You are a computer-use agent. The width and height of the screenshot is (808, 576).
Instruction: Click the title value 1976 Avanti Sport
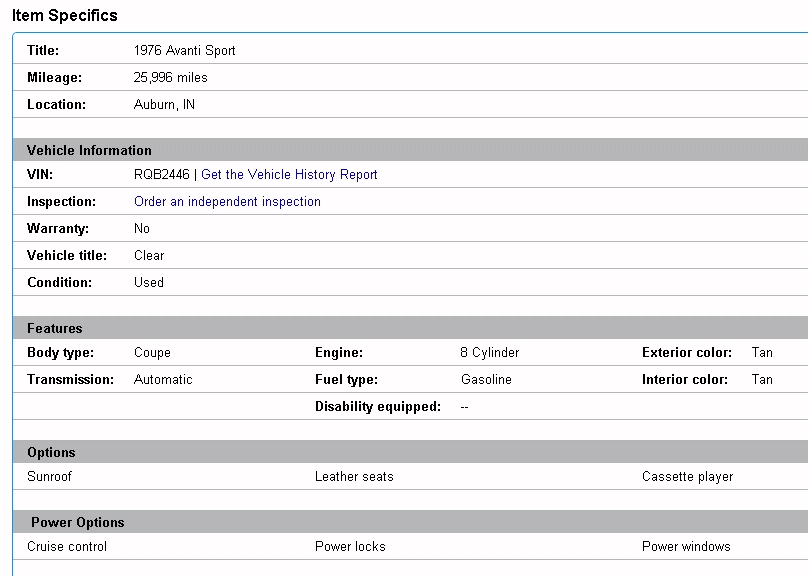[185, 51]
